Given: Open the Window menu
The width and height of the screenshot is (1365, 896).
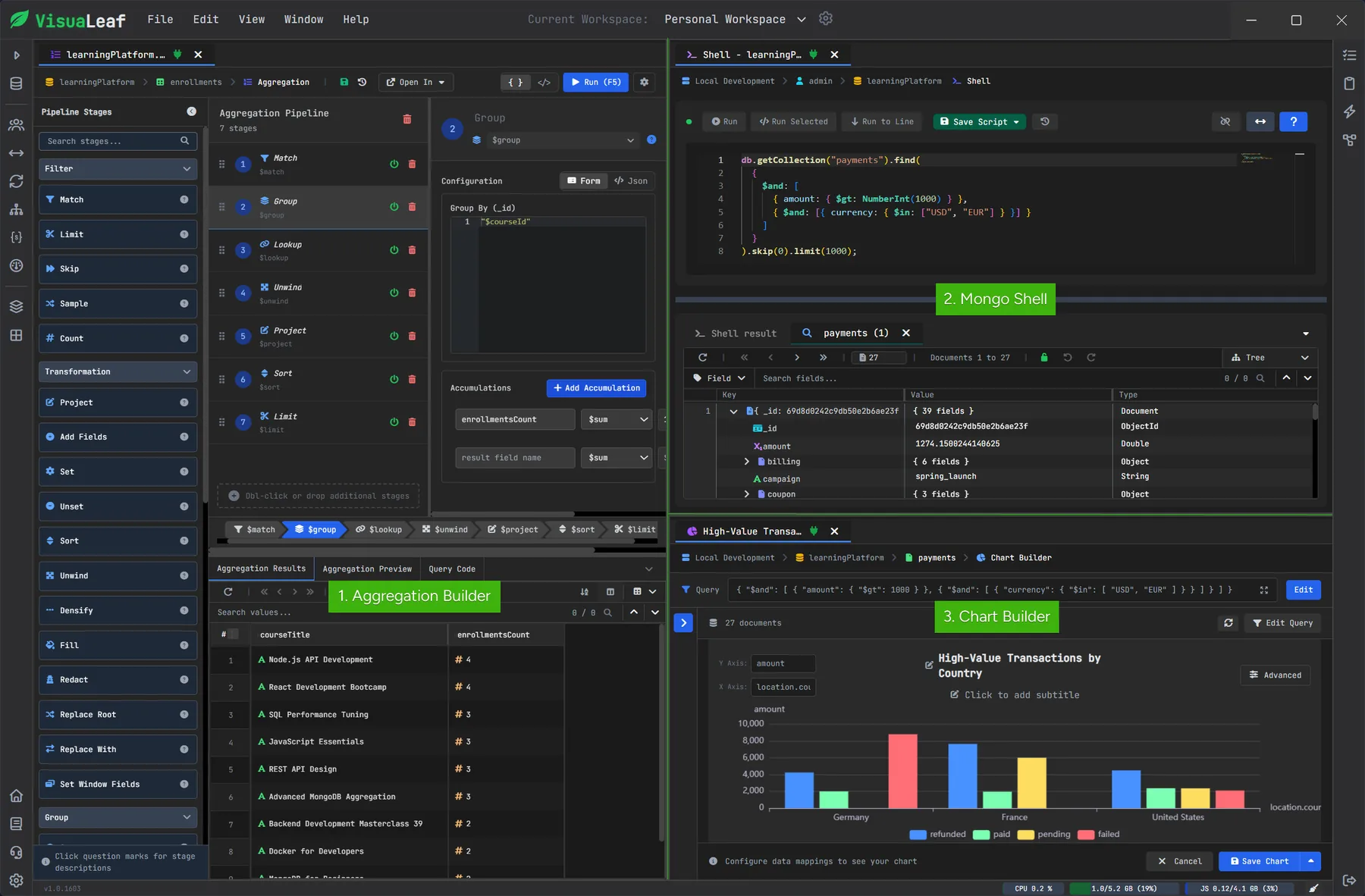Looking at the screenshot, I should coord(303,19).
